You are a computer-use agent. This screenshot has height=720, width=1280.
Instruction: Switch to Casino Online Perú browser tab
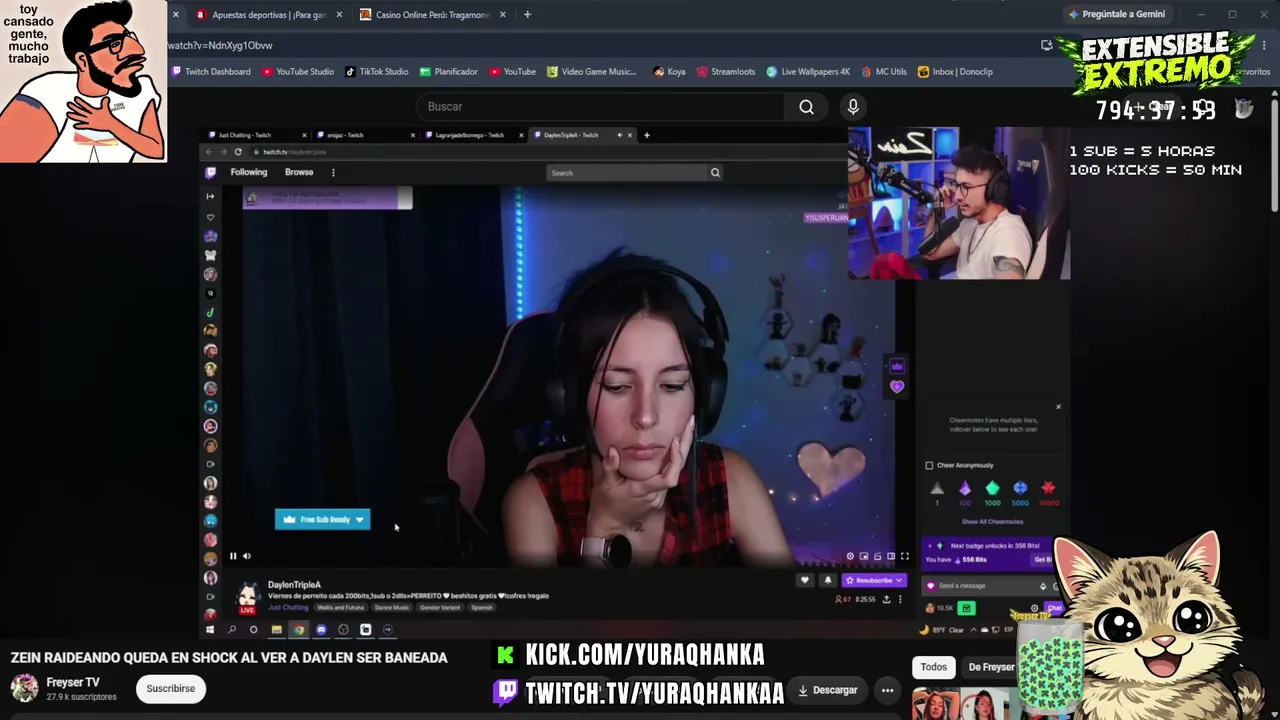tap(432, 15)
